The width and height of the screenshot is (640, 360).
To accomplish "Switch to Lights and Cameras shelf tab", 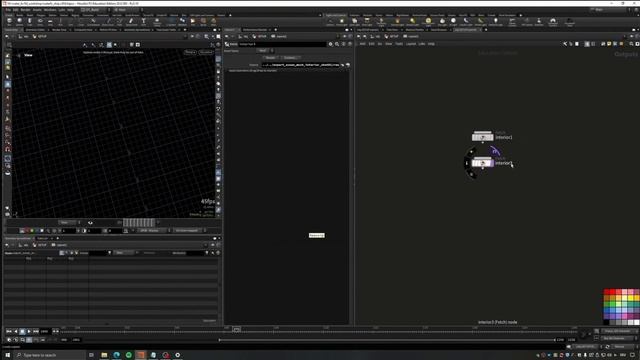I will (336, 15).
